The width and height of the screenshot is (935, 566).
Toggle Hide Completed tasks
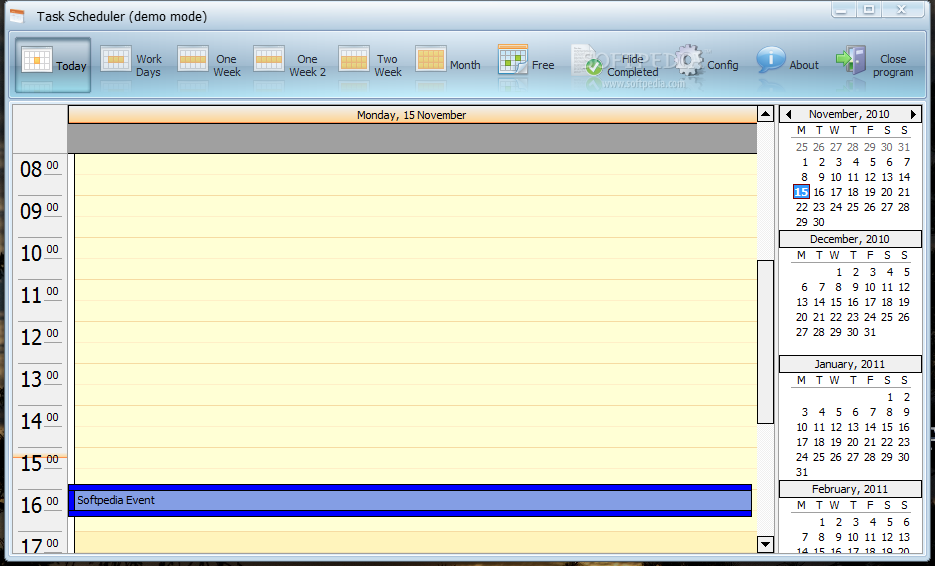click(615, 65)
